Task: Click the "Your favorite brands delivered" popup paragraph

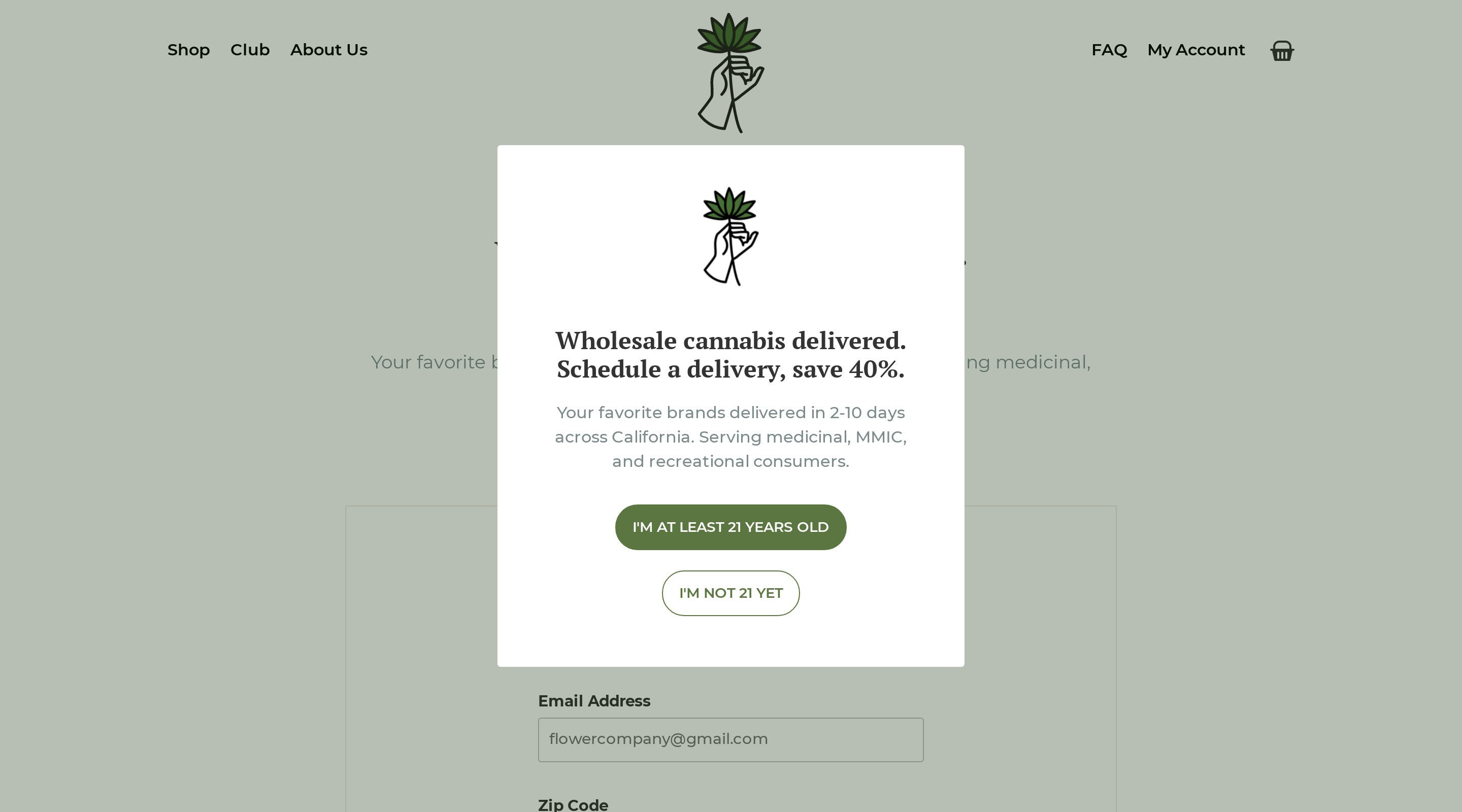Action: (730, 413)
